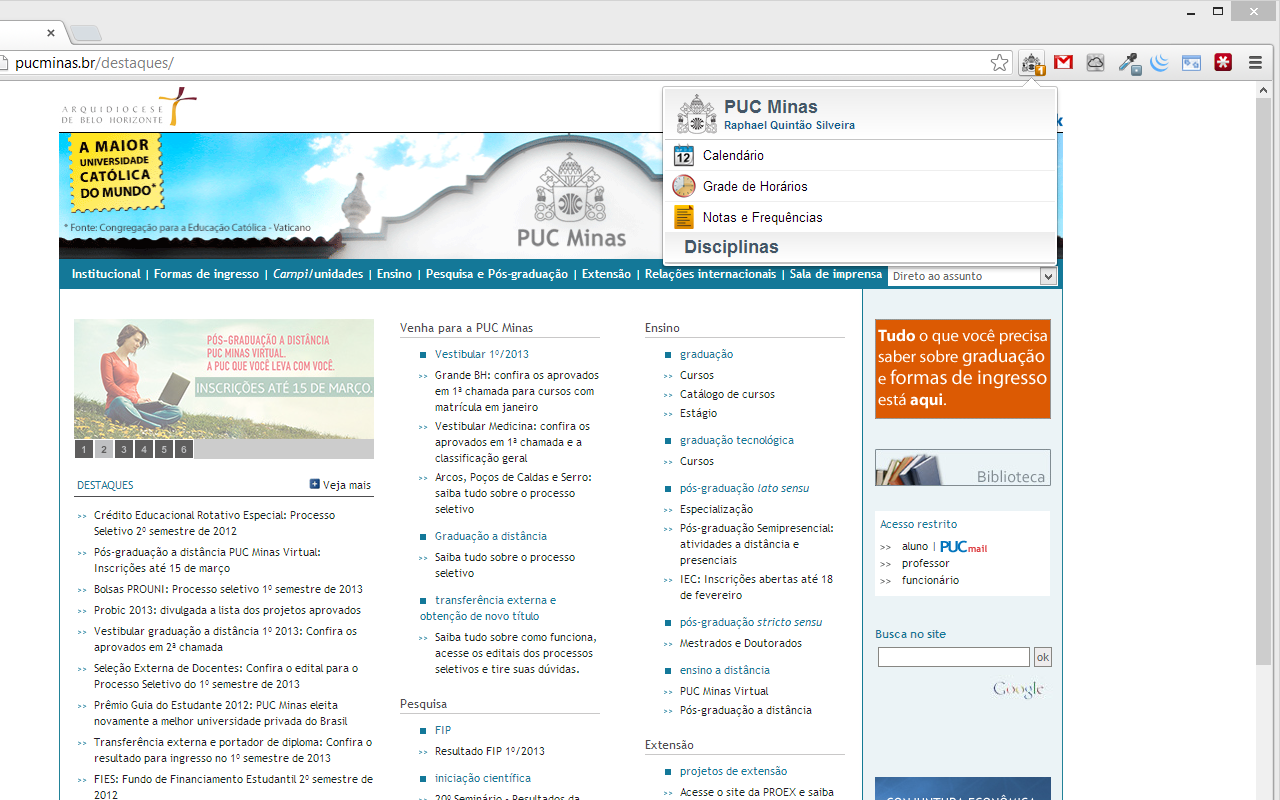This screenshot has height=800, width=1280.
Task: Click the PUC Minas extension toolbar icon
Action: point(1032,63)
